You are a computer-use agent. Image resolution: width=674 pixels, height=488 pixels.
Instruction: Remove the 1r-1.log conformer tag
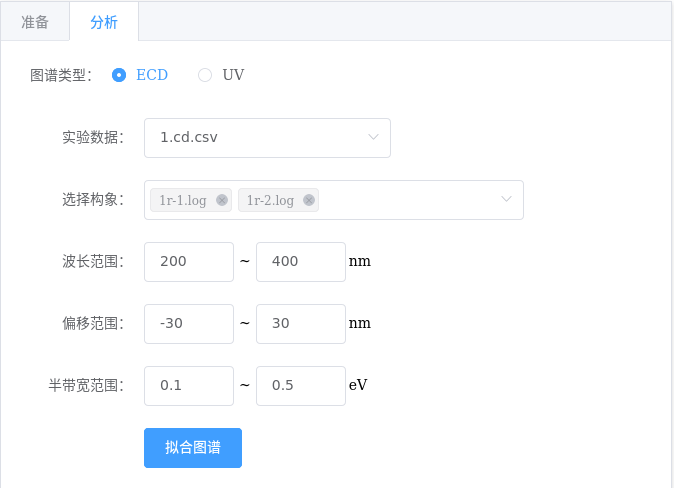tap(222, 200)
